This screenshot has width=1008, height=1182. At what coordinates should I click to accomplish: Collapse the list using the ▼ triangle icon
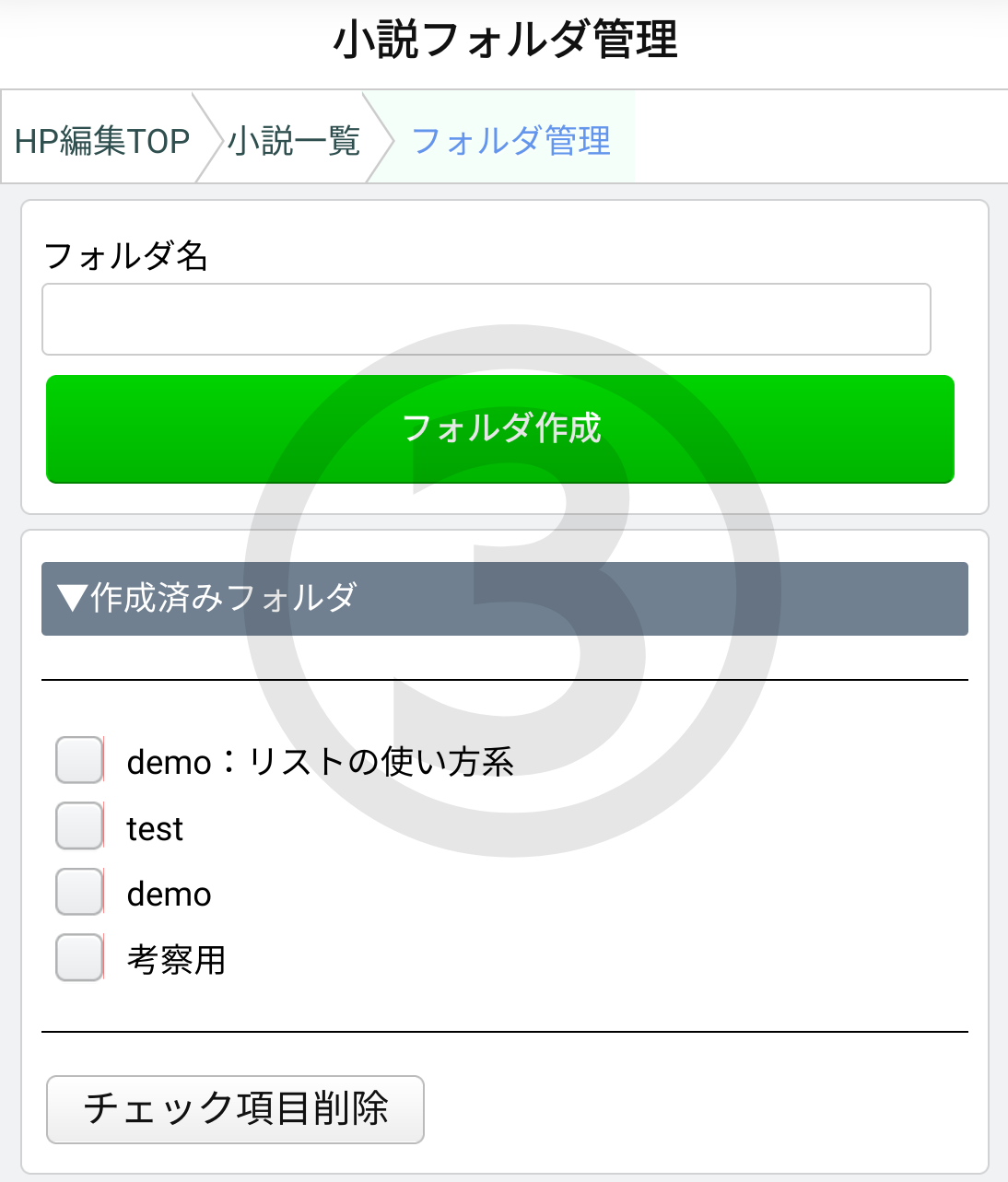point(72,598)
